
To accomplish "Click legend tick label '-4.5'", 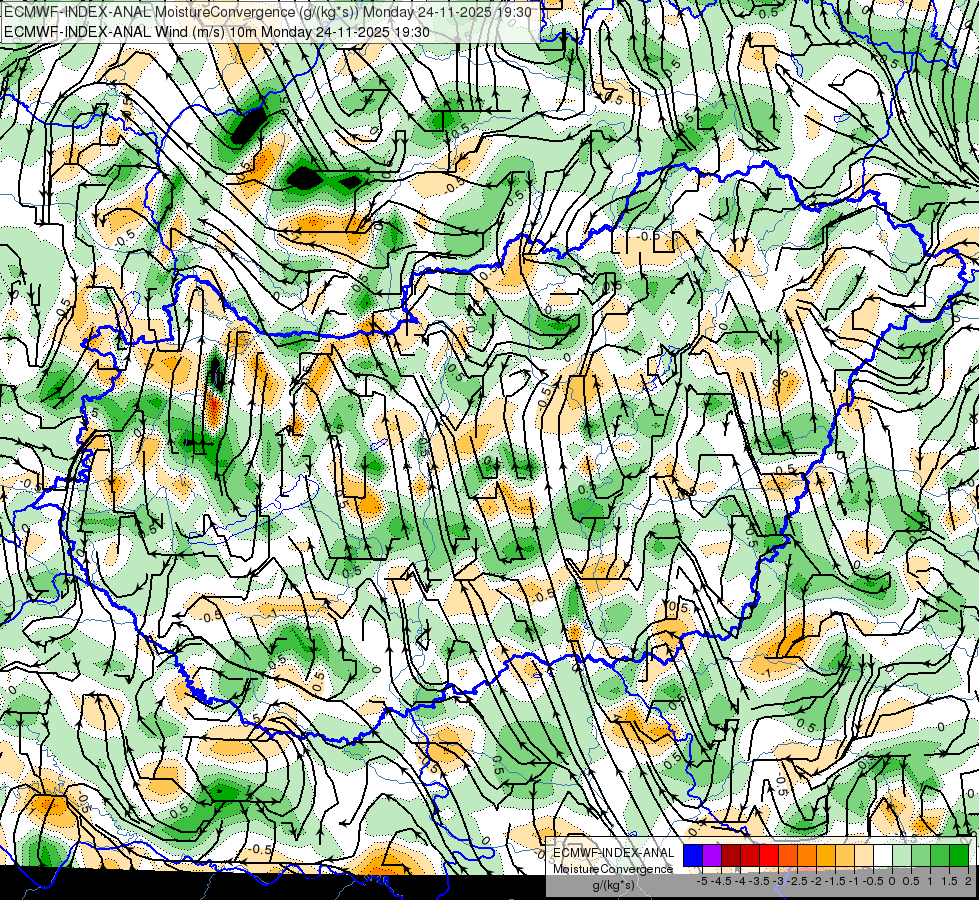I will coord(722,881).
